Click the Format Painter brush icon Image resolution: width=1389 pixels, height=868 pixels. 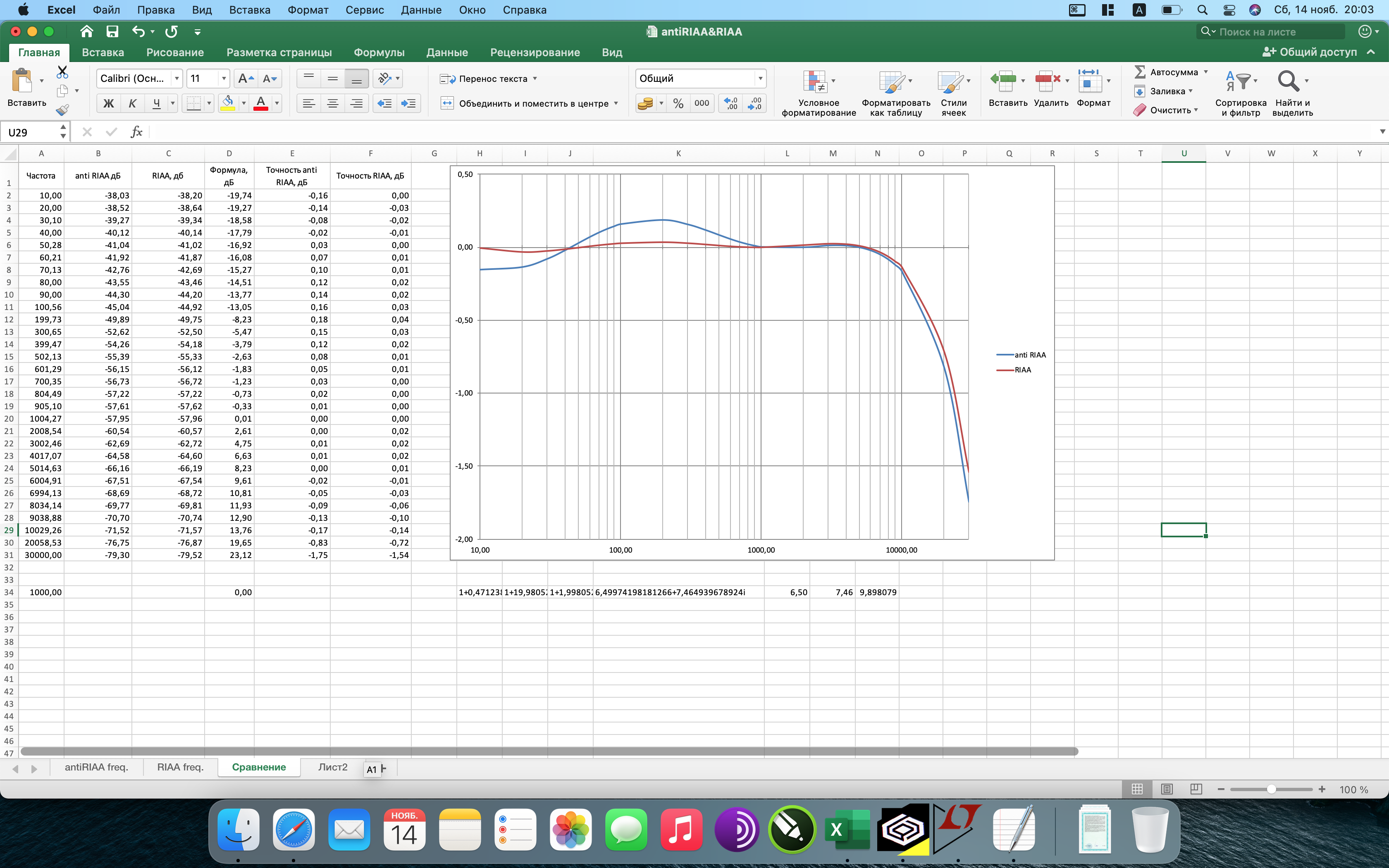[x=62, y=109]
